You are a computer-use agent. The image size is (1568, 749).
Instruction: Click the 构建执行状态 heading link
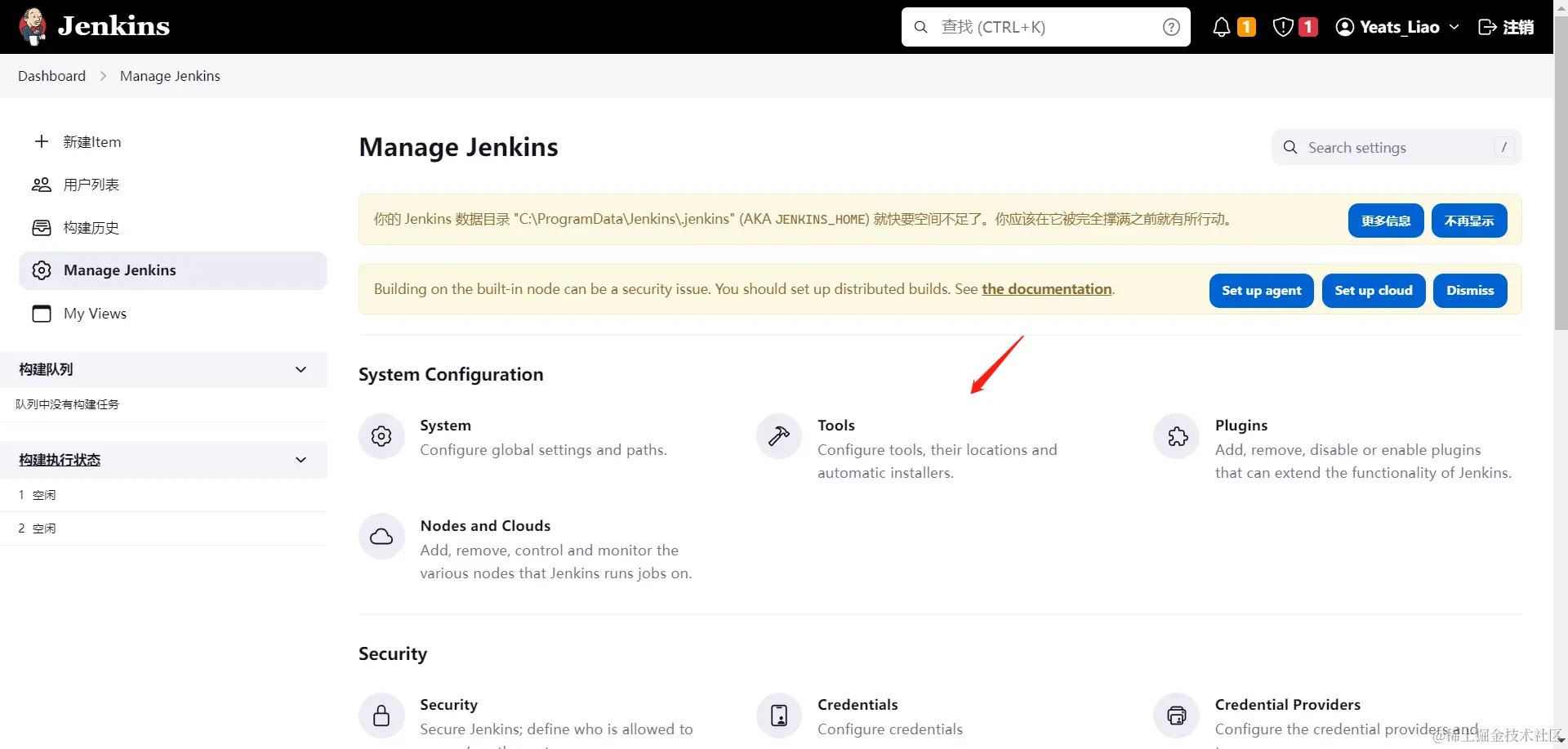[60, 460]
